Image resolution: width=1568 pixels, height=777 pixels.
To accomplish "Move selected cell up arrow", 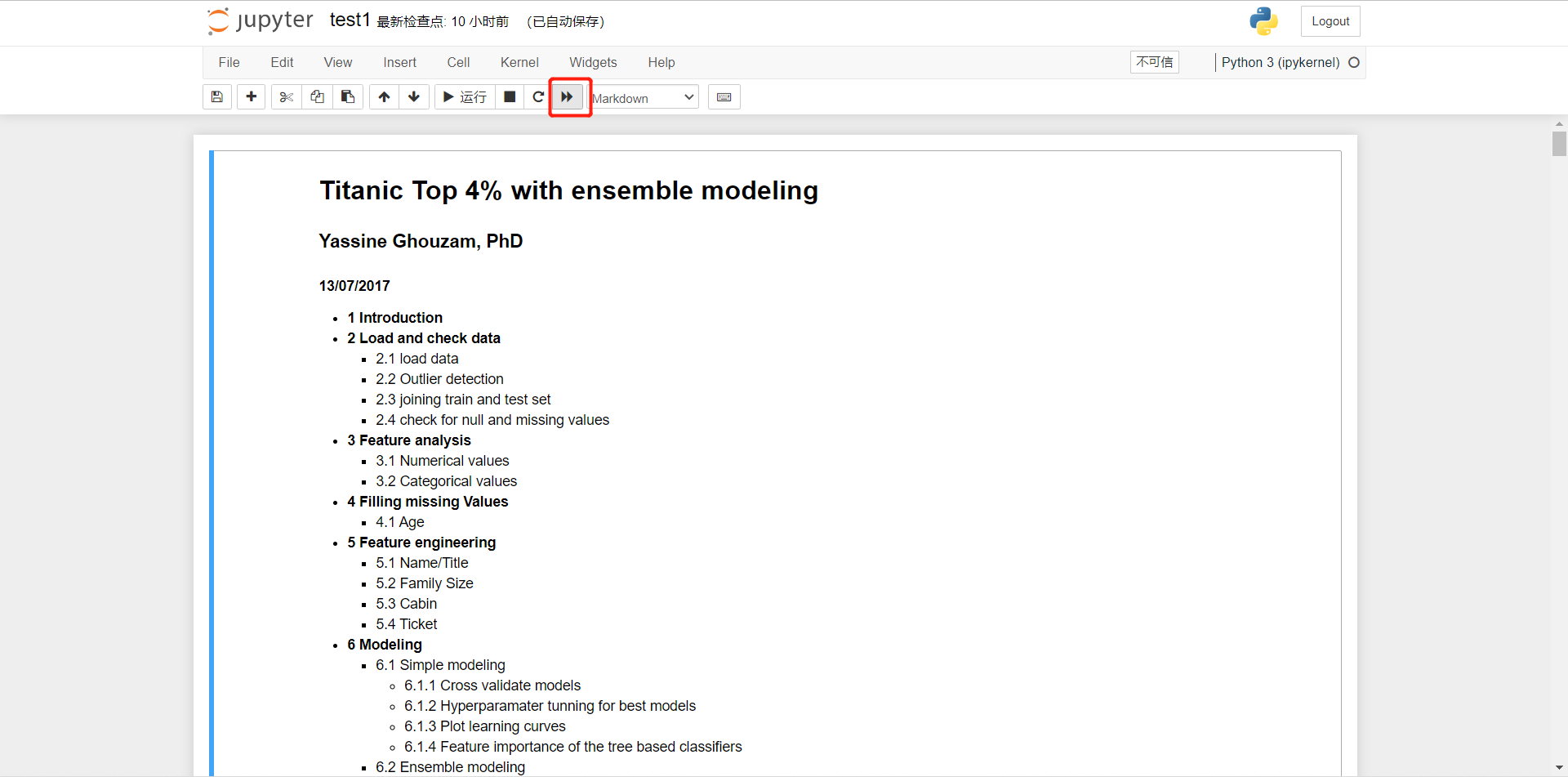I will [x=384, y=97].
